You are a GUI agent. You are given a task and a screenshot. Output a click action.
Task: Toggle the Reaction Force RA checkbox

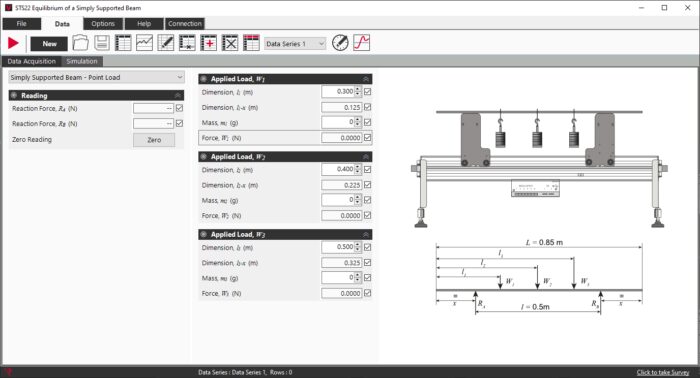click(179, 108)
